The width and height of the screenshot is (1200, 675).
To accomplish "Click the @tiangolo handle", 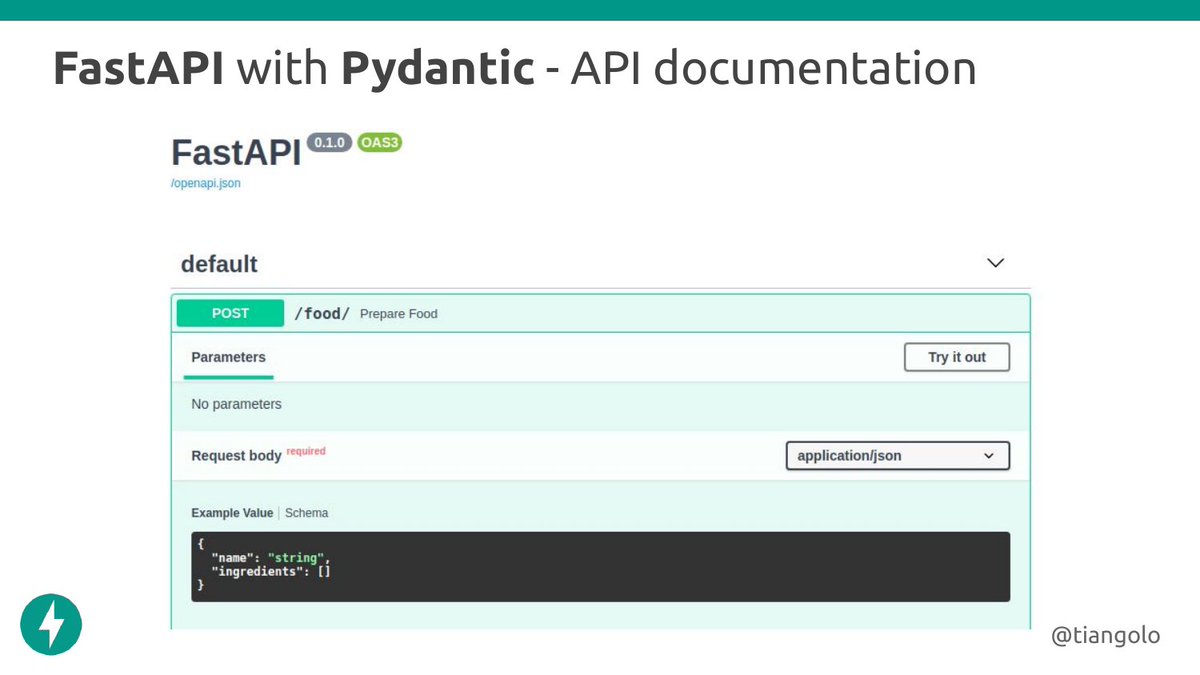I will coord(1106,635).
